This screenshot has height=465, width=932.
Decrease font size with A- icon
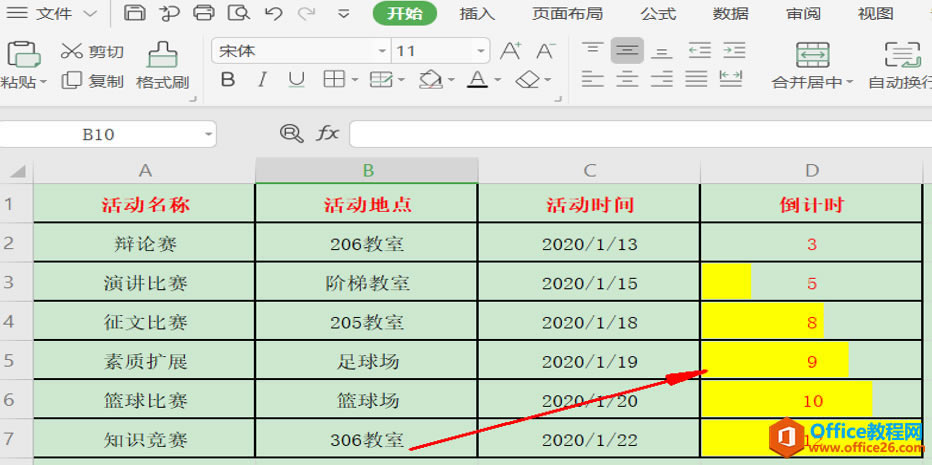(x=545, y=51)
